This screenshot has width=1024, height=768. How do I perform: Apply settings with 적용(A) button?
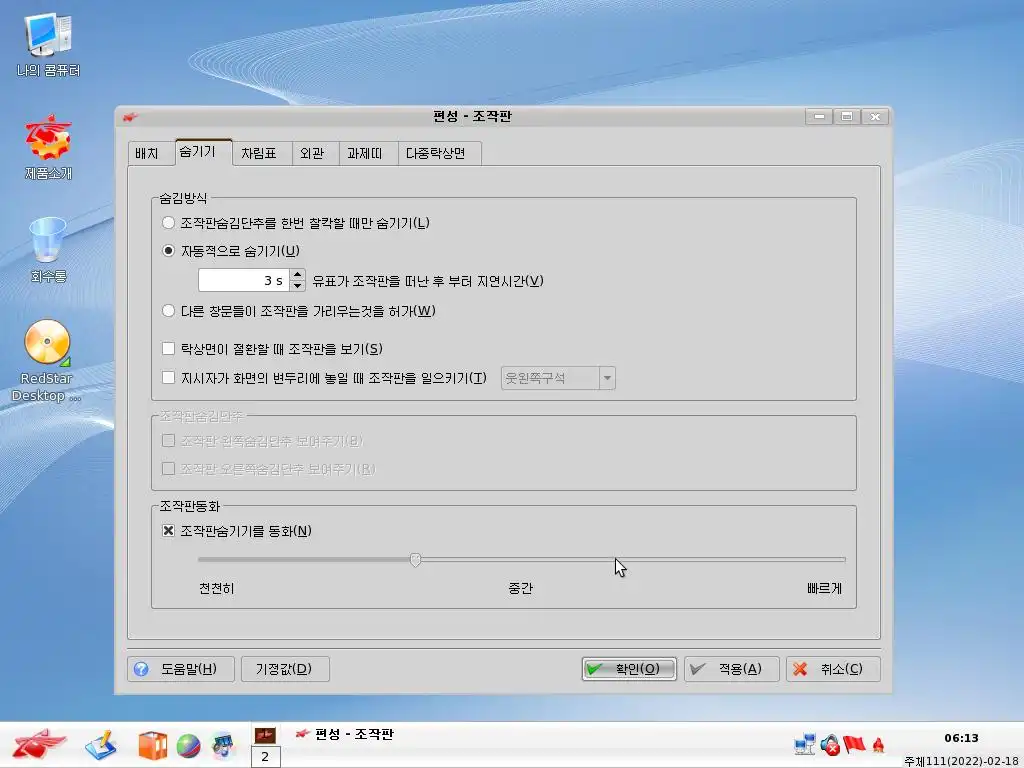tap(731, 669)
